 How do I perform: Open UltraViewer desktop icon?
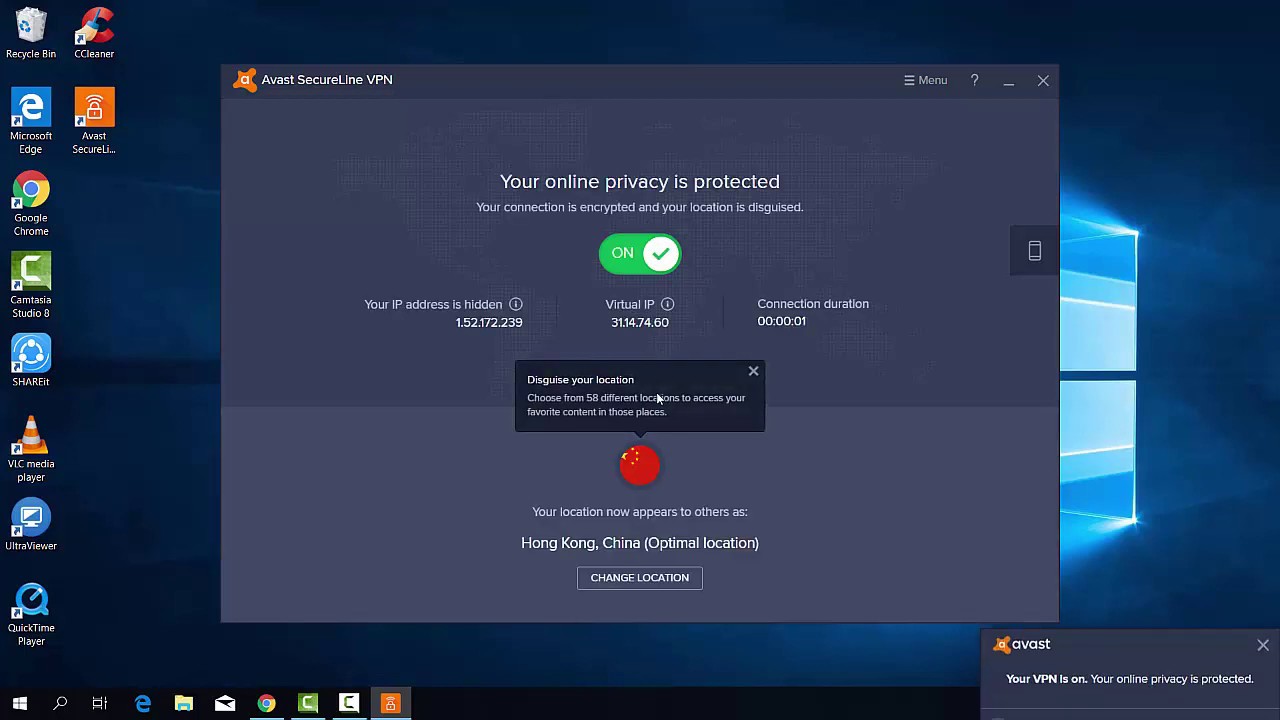click(x=31, y=525)
